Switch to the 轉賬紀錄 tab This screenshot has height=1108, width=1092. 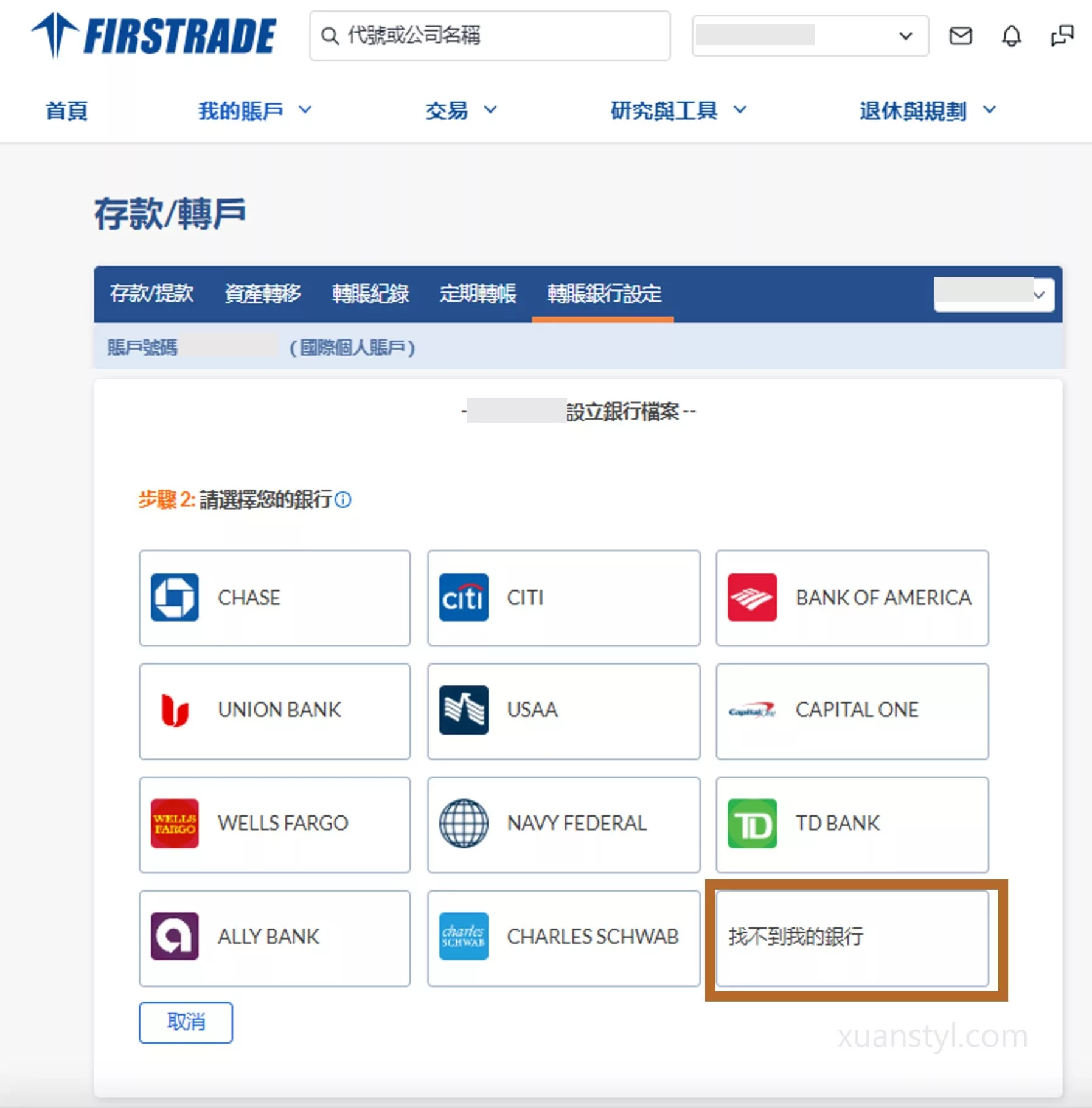click(x=370, y=294)
